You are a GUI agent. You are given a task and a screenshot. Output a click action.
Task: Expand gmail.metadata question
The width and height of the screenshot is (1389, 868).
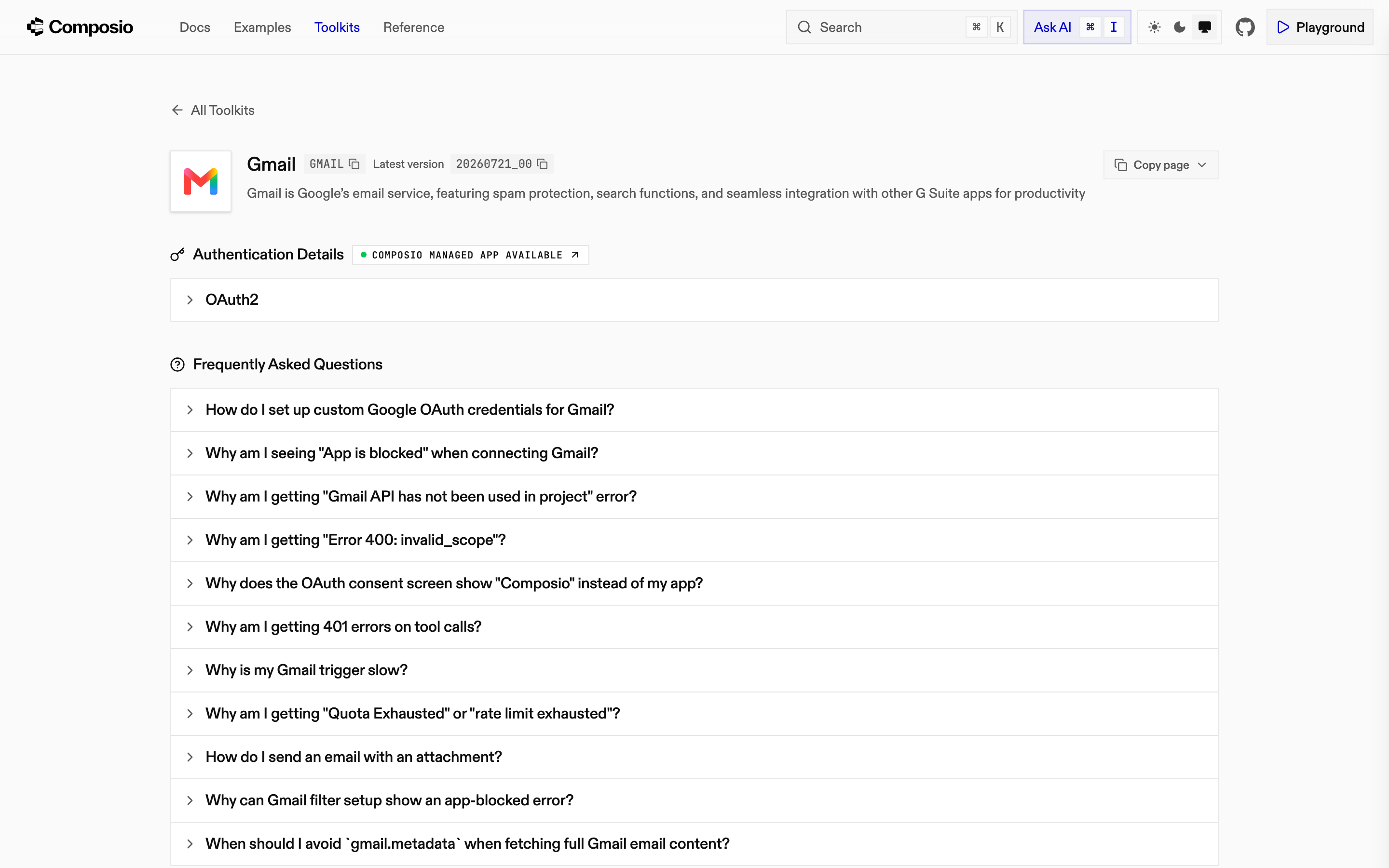coord(694,844)
